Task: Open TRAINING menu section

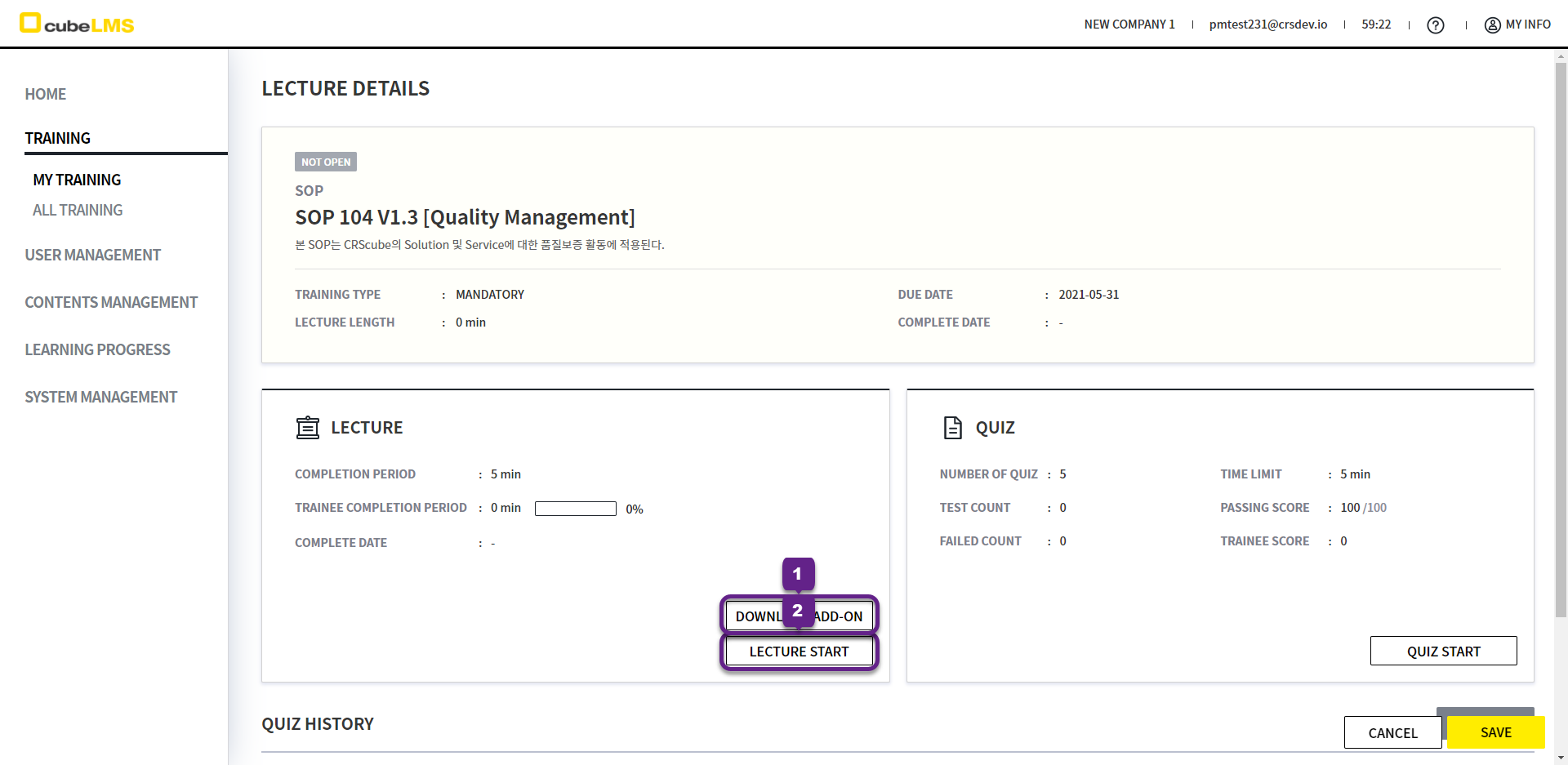Action: (58, 138)
